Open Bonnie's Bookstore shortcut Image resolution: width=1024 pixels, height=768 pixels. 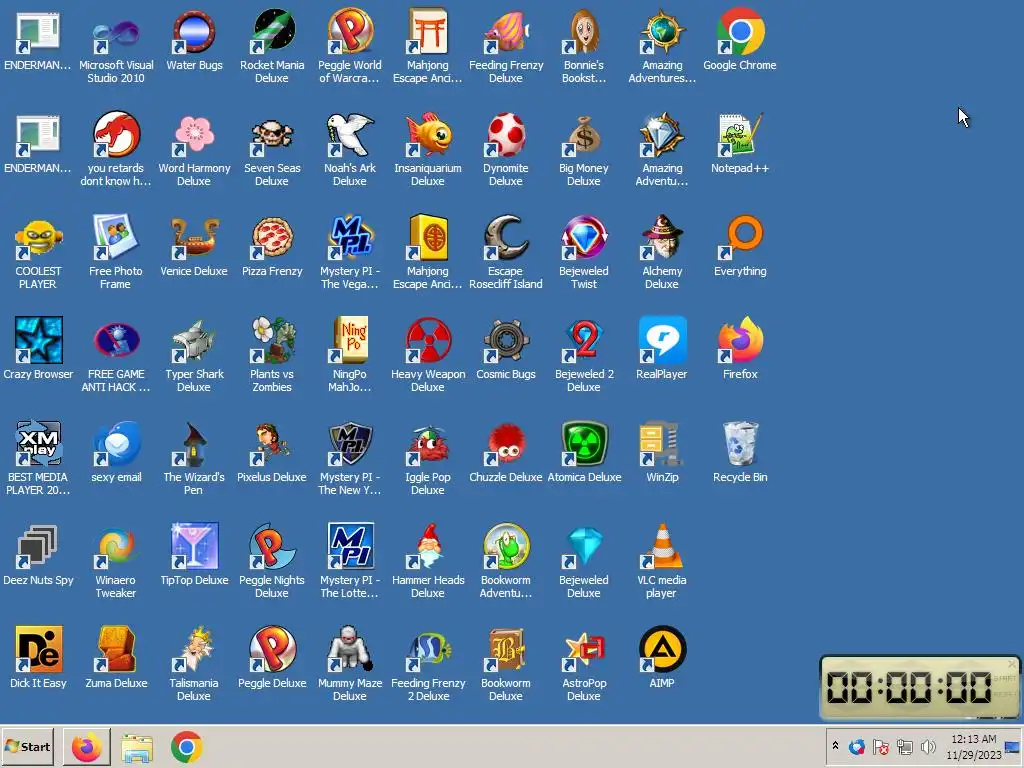coord(584,33)
